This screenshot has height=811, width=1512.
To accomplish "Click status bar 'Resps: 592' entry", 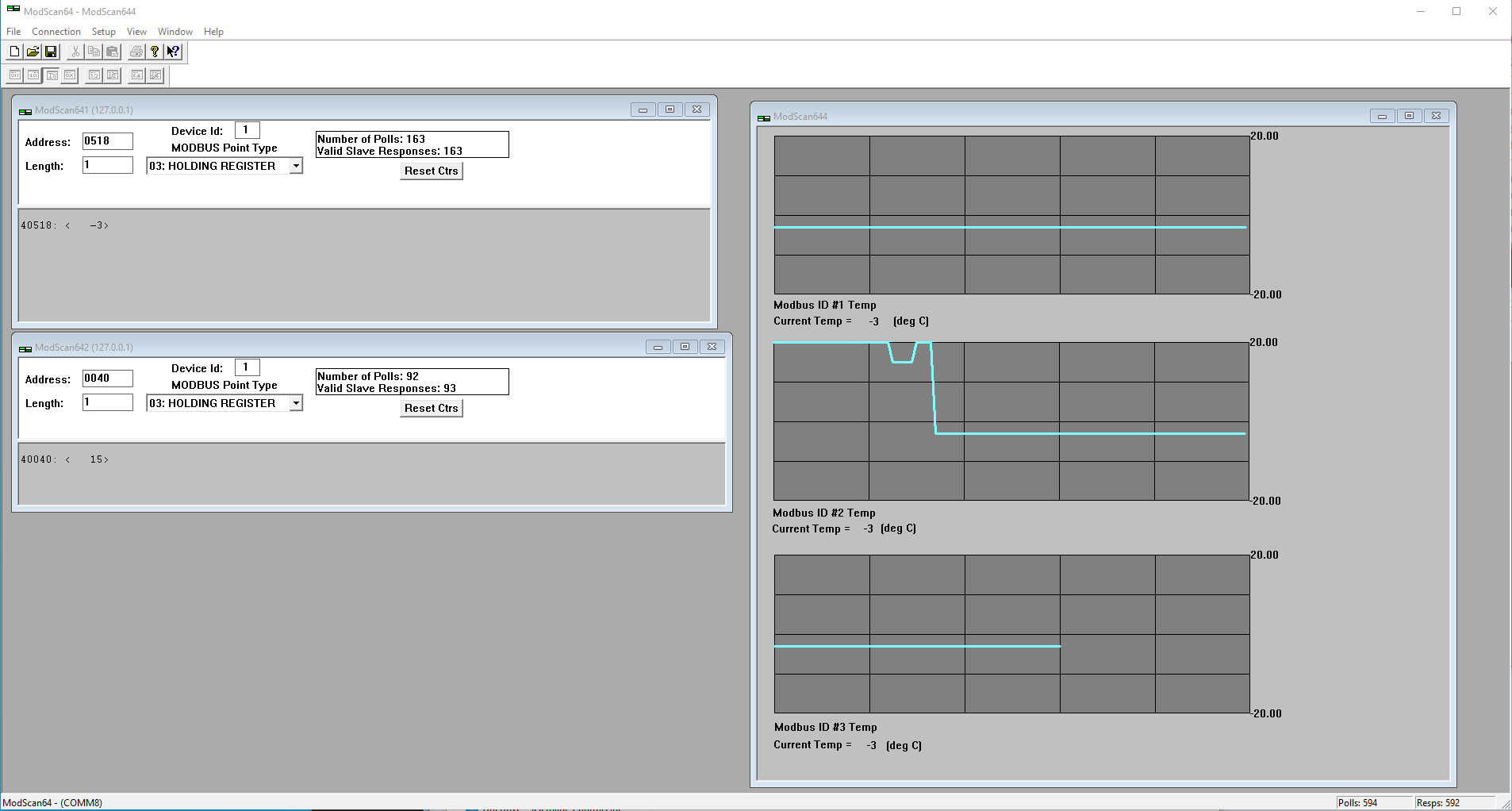I will point(1438,803).
